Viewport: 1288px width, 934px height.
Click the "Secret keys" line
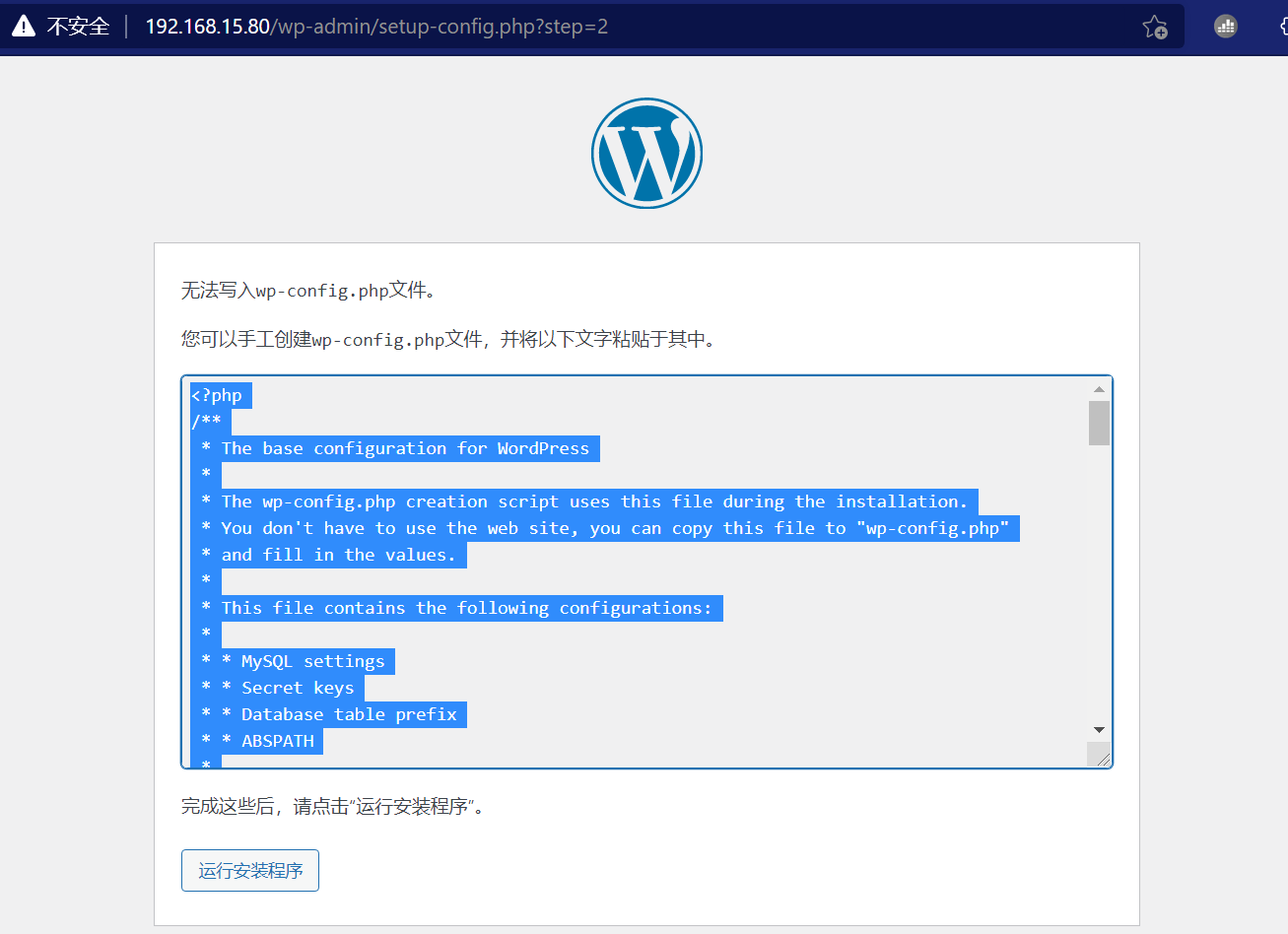tap(298, 688)
